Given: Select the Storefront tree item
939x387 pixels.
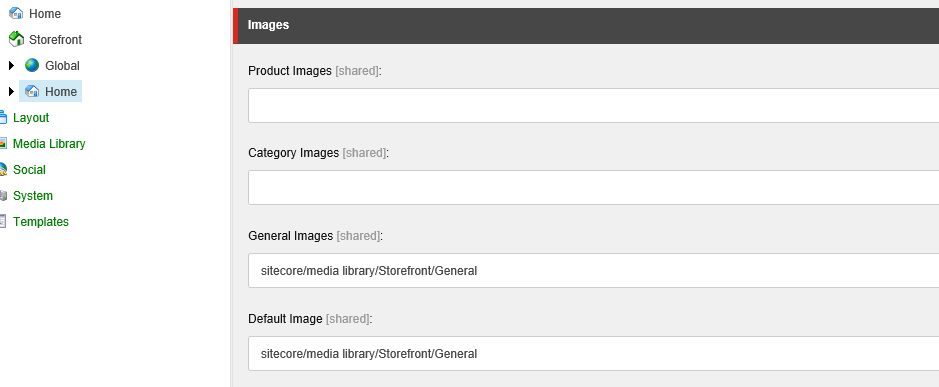Looking at the screenshot, I should pyautogui.click(x=55, y=40).
